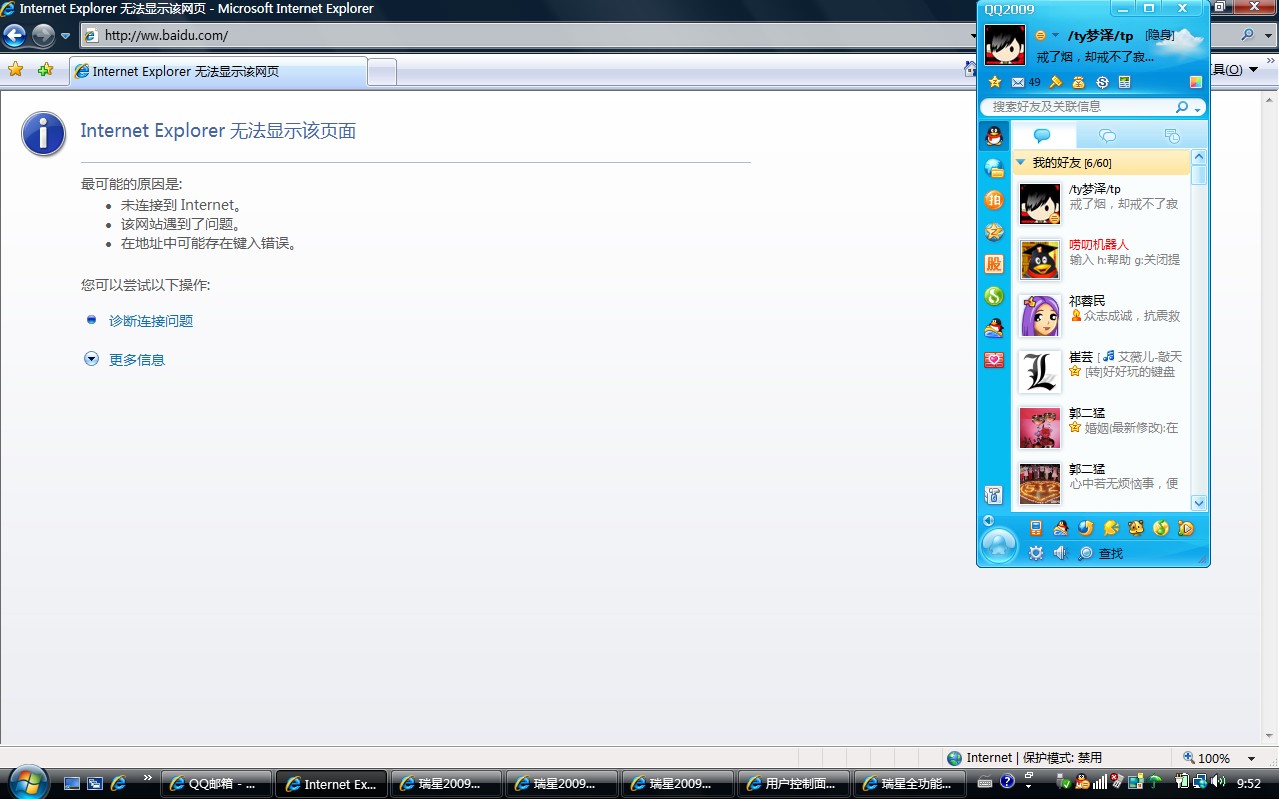This screenshot has height=799, width=1279.
Task: Click the mobile phone icon in QQ bottom bar
Action: point(1036,528)
